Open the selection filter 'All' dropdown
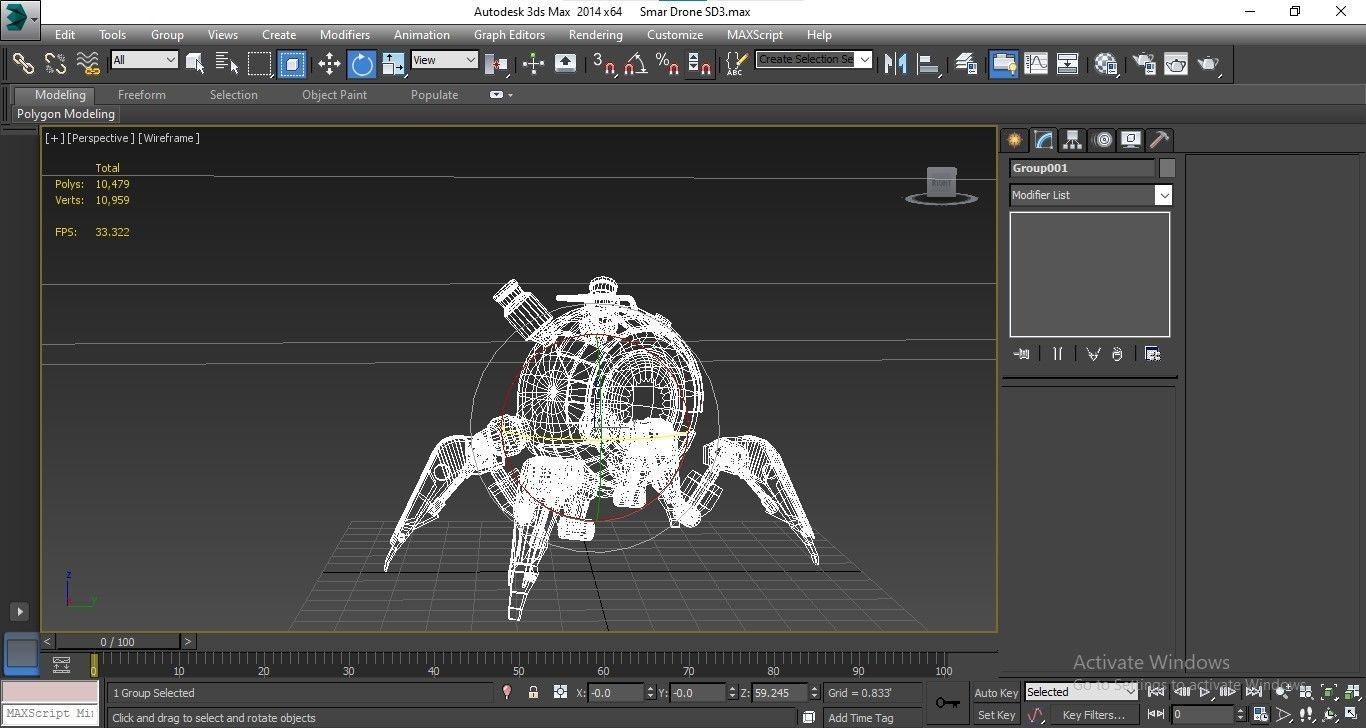This screenshot has height=728, width=1366. 144,60
